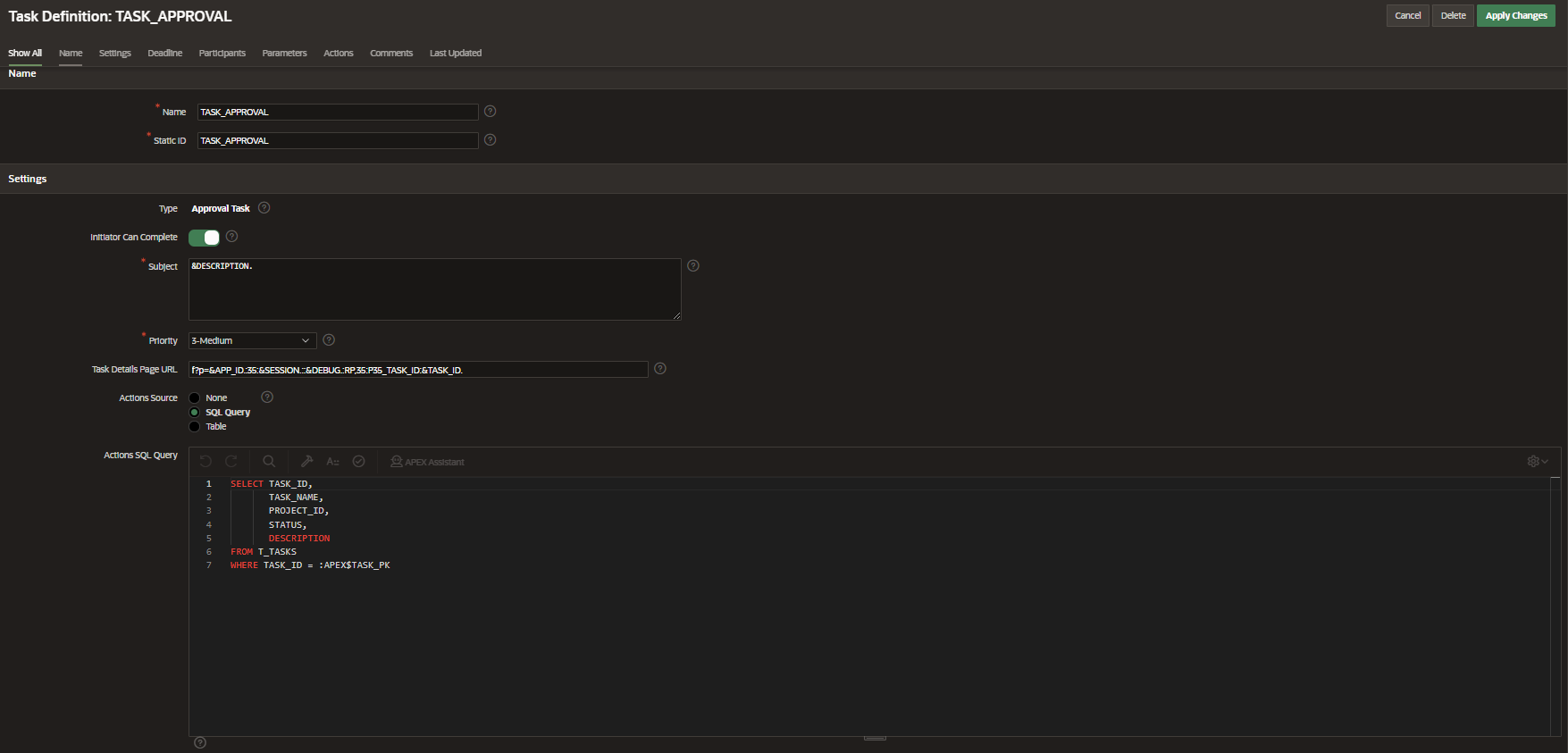Validate the SQL query with the checkmark icon
The height and width of the screenshot is (753, 1568).
(359, 462)
